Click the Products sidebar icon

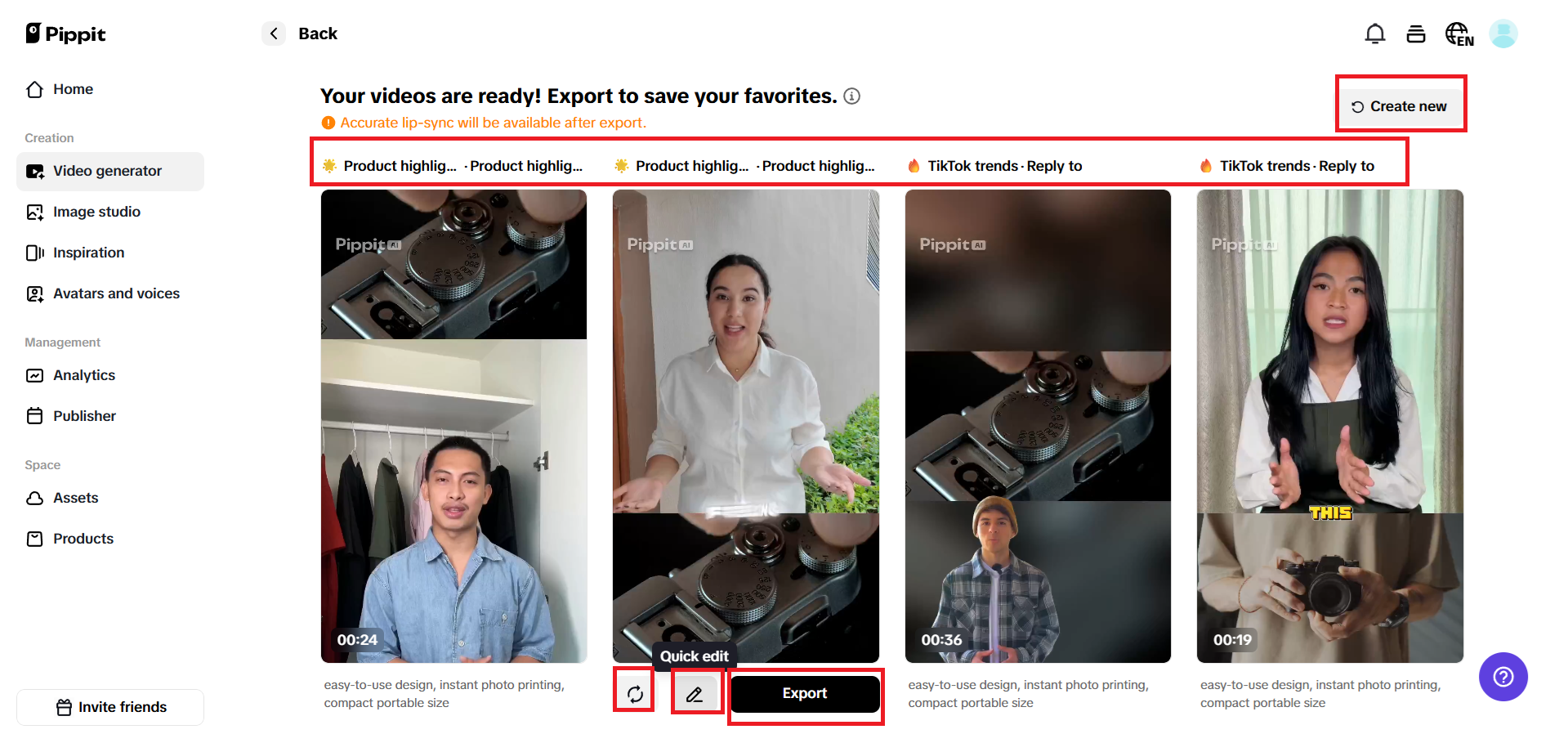(x=34, y=539)
